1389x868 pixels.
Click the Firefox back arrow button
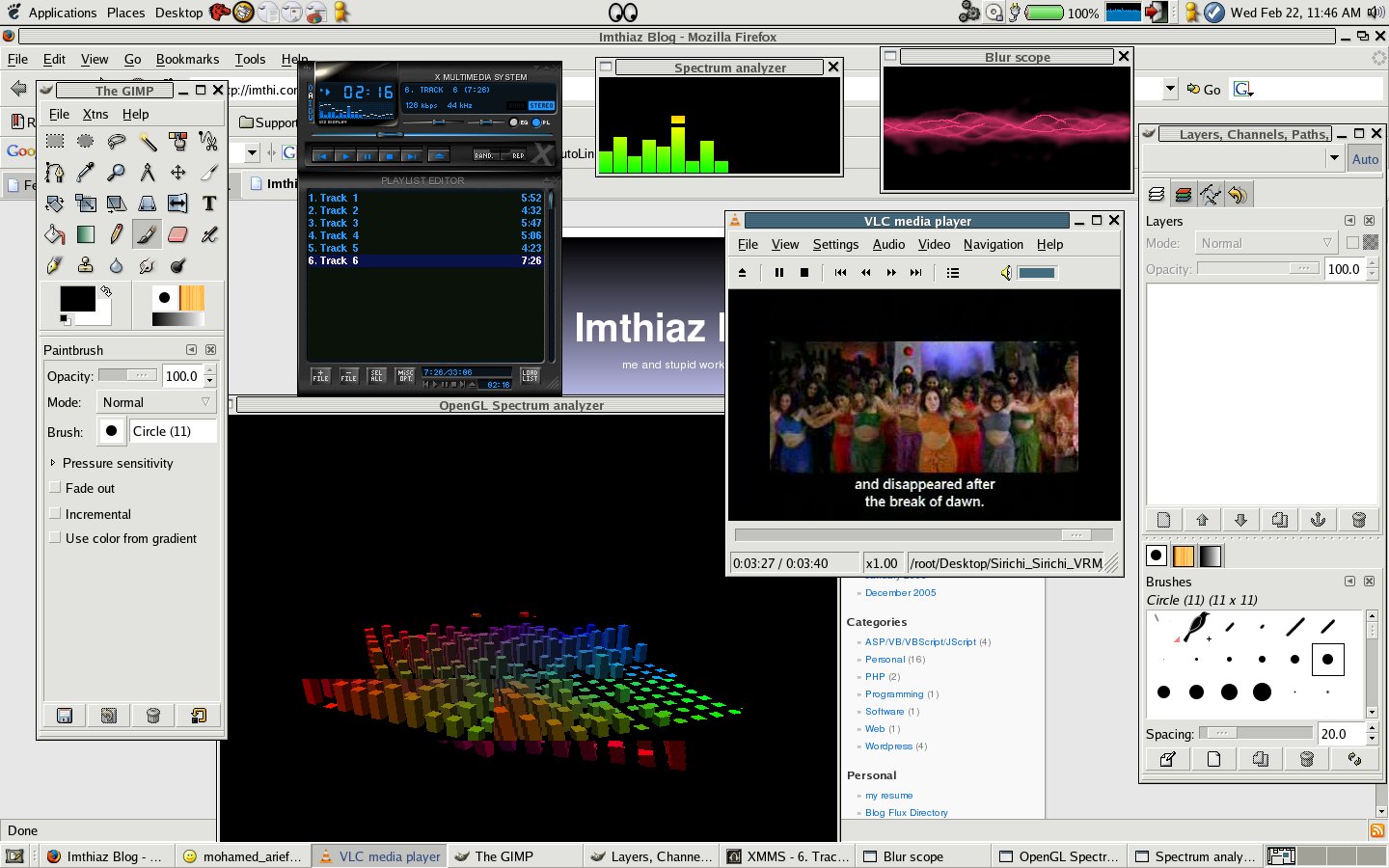click(18, 89)
